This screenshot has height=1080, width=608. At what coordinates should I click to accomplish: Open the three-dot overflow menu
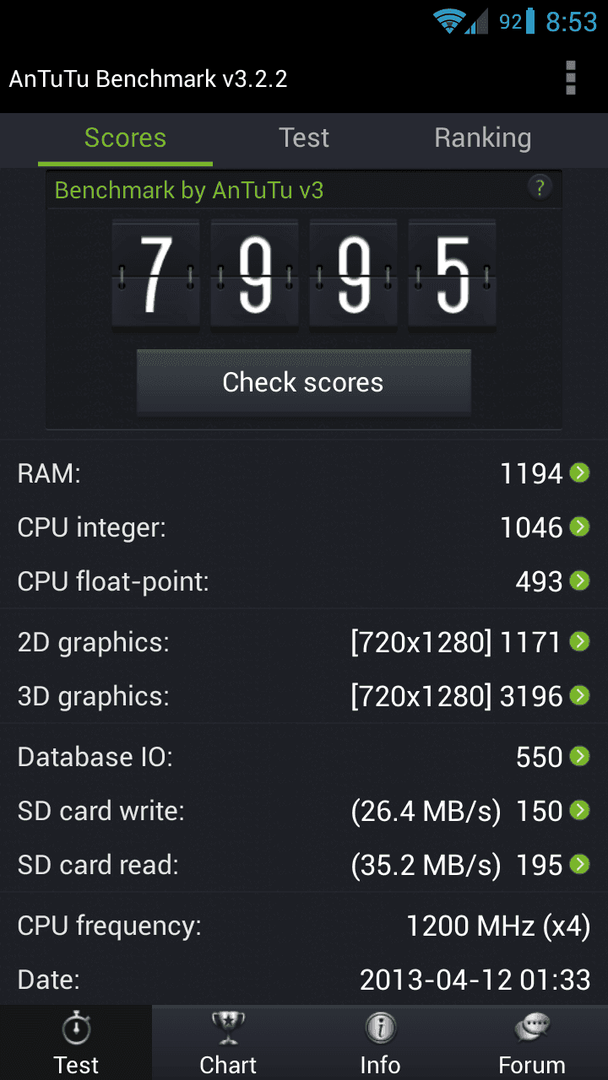tap(569, 78)
